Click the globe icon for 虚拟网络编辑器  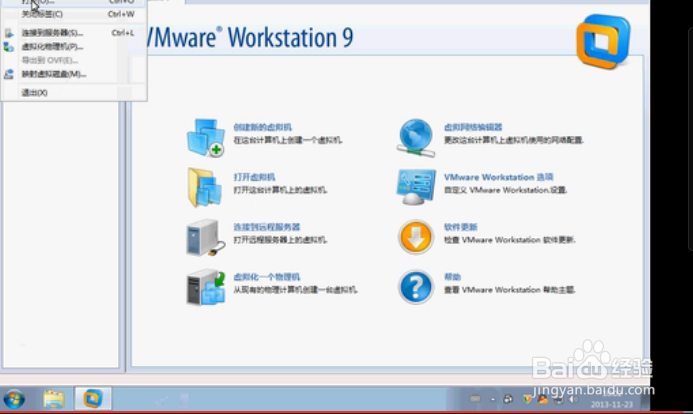point(415,137)
